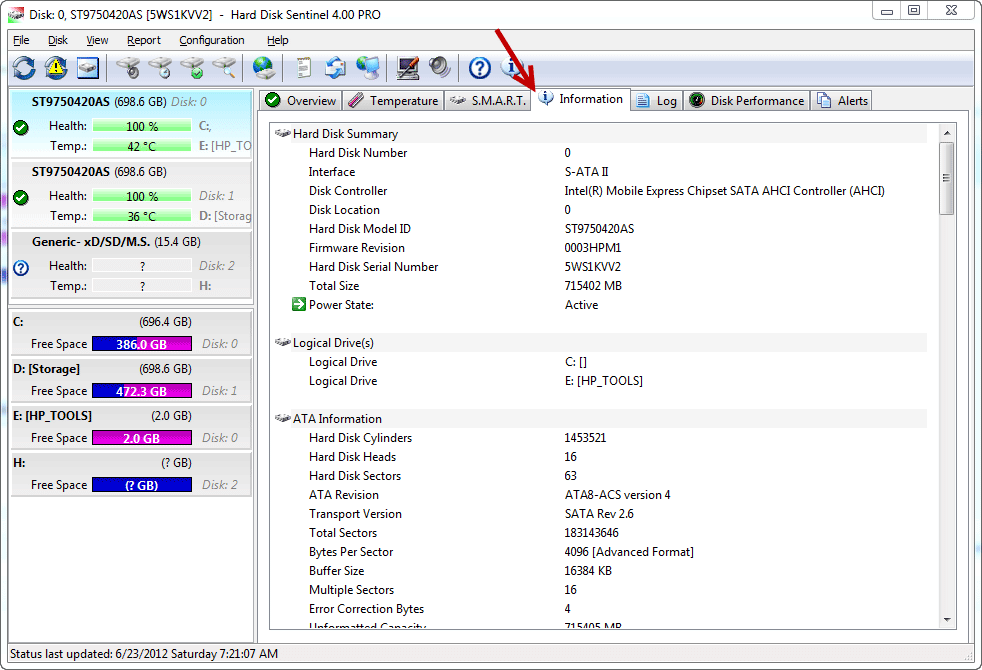The width and height of the screenshot is (982, 670).
Task: Click the disk icon with magnifying glass
Action: click(x=224, y=68)
